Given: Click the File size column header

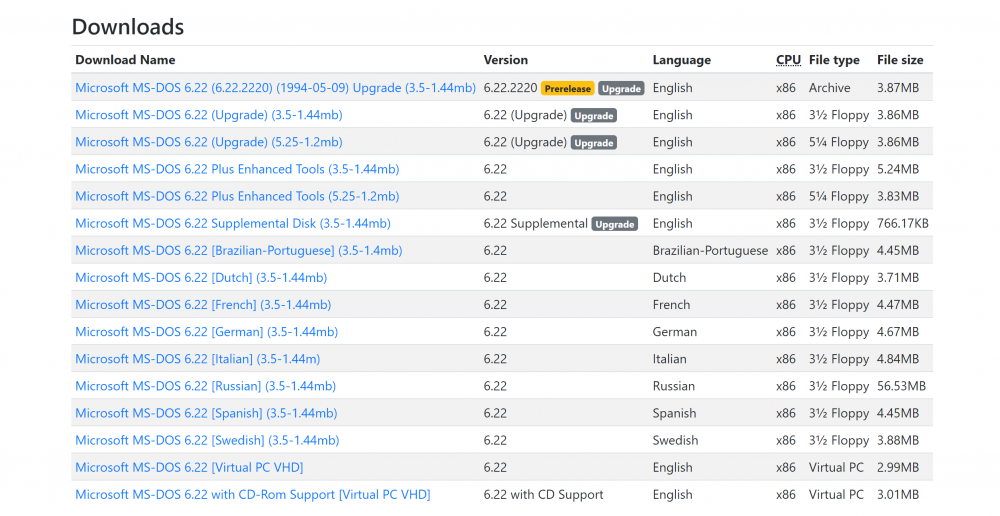Looking at the screenshot, I should pos(900,60).
